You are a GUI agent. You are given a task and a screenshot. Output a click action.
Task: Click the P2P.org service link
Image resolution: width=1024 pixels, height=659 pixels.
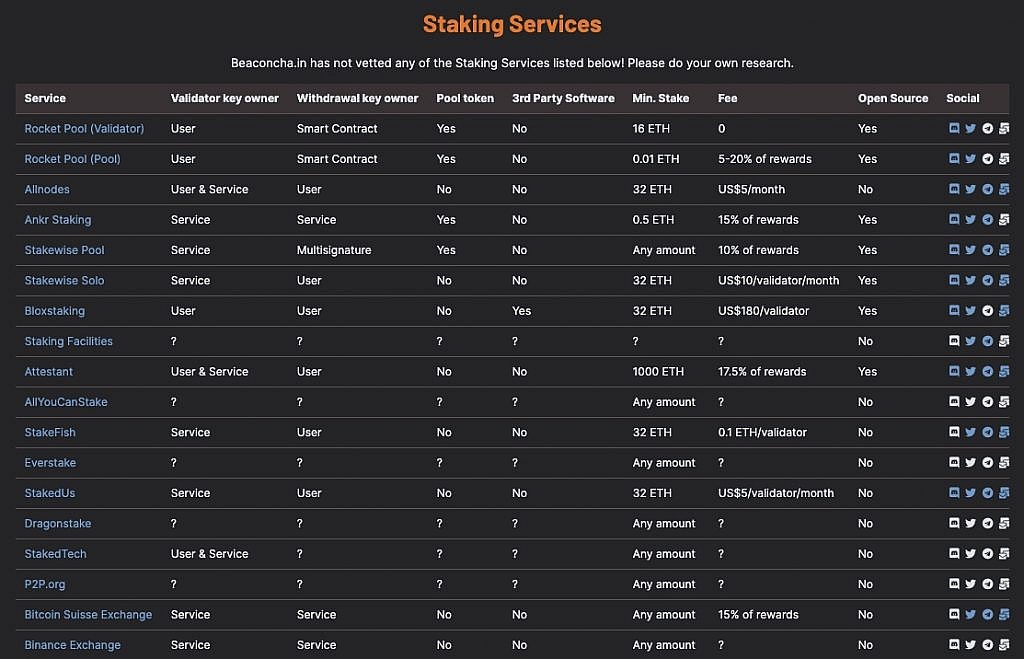coord(45,584)
